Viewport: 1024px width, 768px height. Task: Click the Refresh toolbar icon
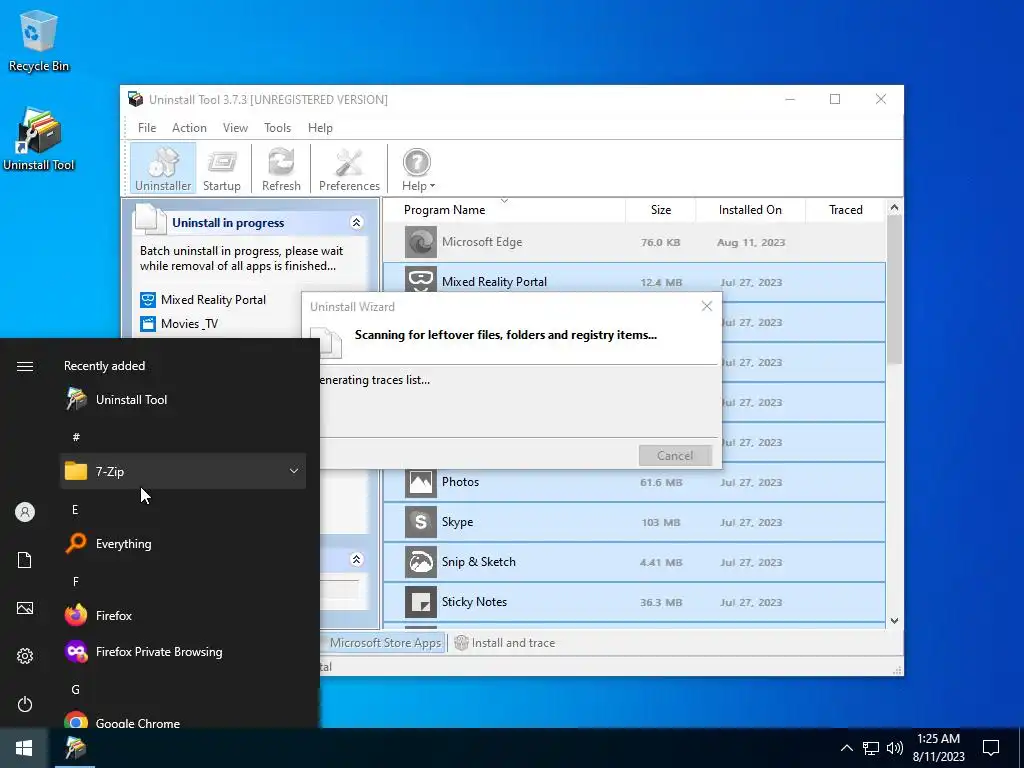[x=281, y=168]
